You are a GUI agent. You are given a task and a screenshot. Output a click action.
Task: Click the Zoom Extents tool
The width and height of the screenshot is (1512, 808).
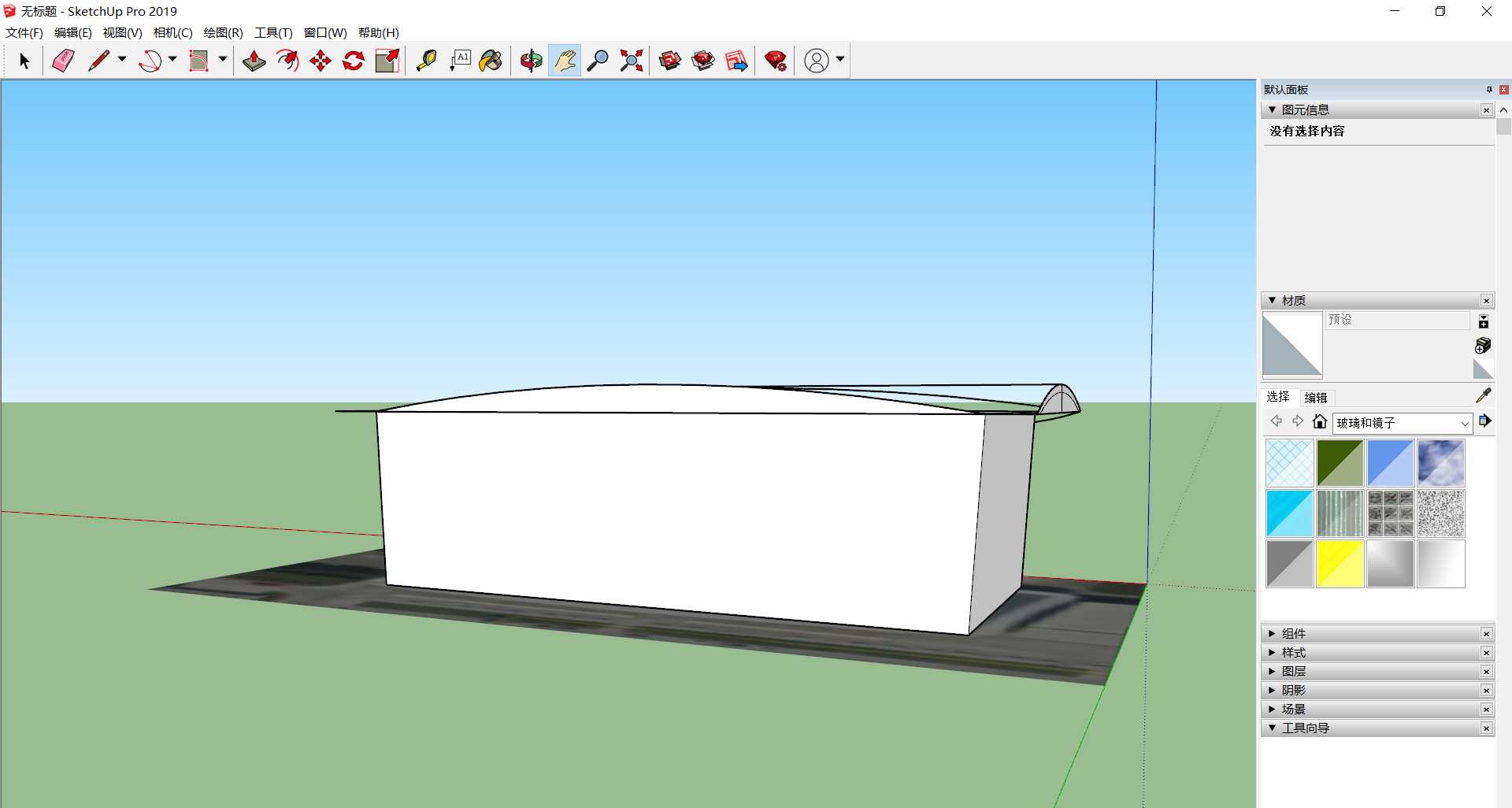(x=632, y=61)
